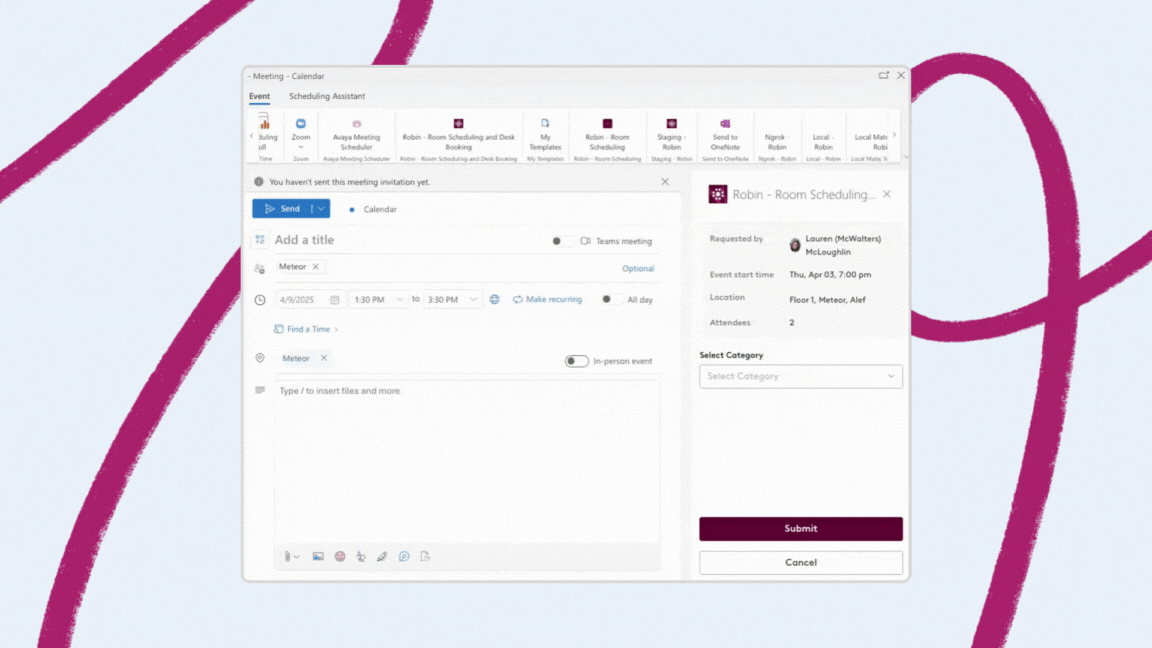
Task: Click the Calendar selector next to Send
Action: pos(373,209)
